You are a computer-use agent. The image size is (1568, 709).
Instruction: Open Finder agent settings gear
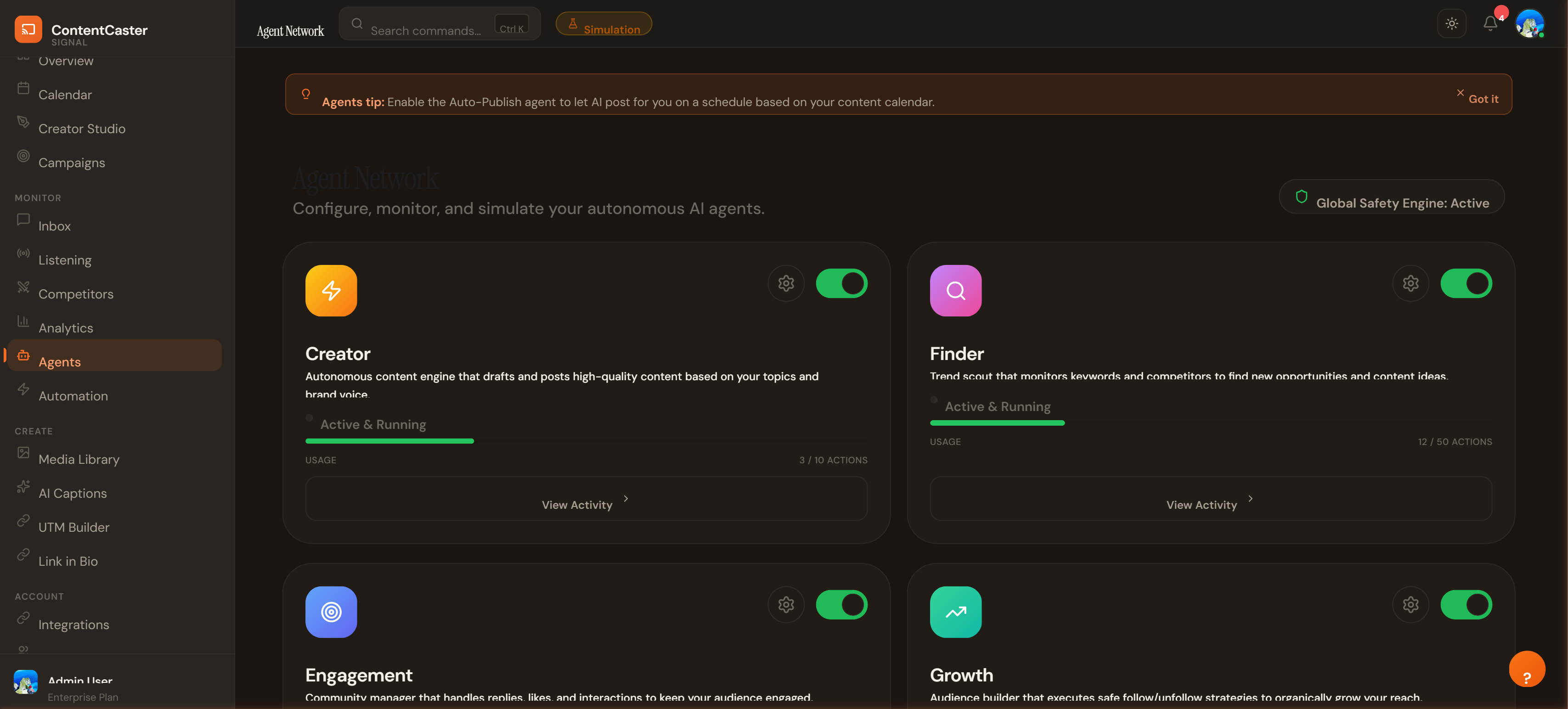click(1410, 283)
